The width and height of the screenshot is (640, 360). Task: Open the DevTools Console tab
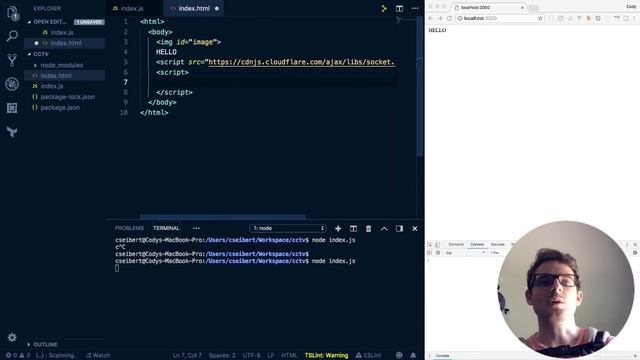pos(477,244)
